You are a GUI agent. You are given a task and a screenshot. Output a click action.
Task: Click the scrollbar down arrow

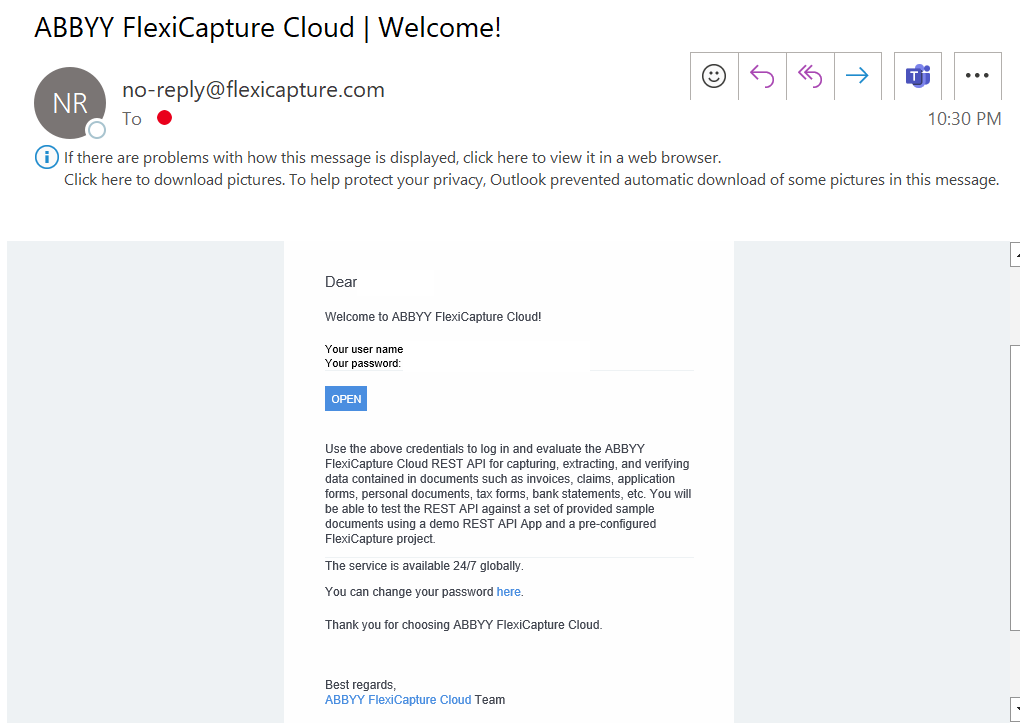[x=1015, y=709]
